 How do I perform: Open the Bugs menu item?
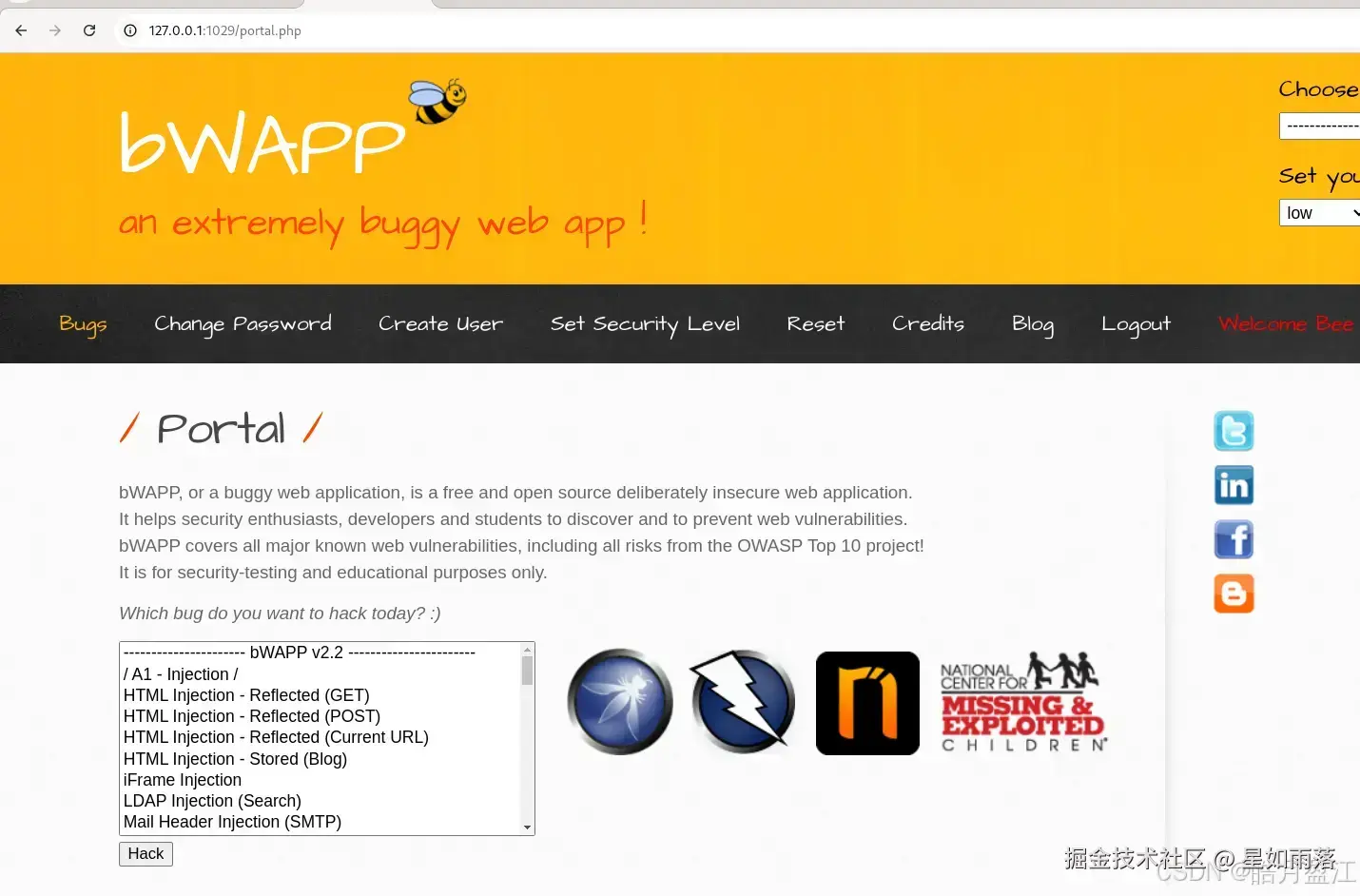click(83, 324)
